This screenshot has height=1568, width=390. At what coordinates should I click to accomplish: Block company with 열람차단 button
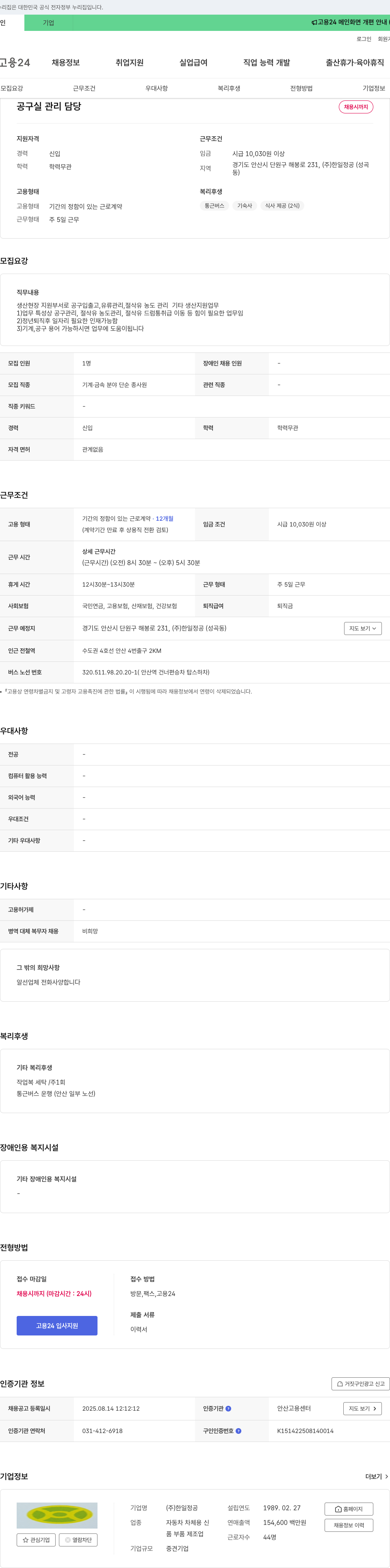pos(78,1540)
